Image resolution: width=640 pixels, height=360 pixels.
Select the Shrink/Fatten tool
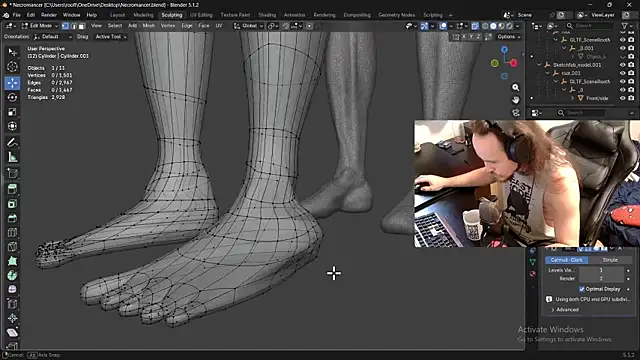12,318
